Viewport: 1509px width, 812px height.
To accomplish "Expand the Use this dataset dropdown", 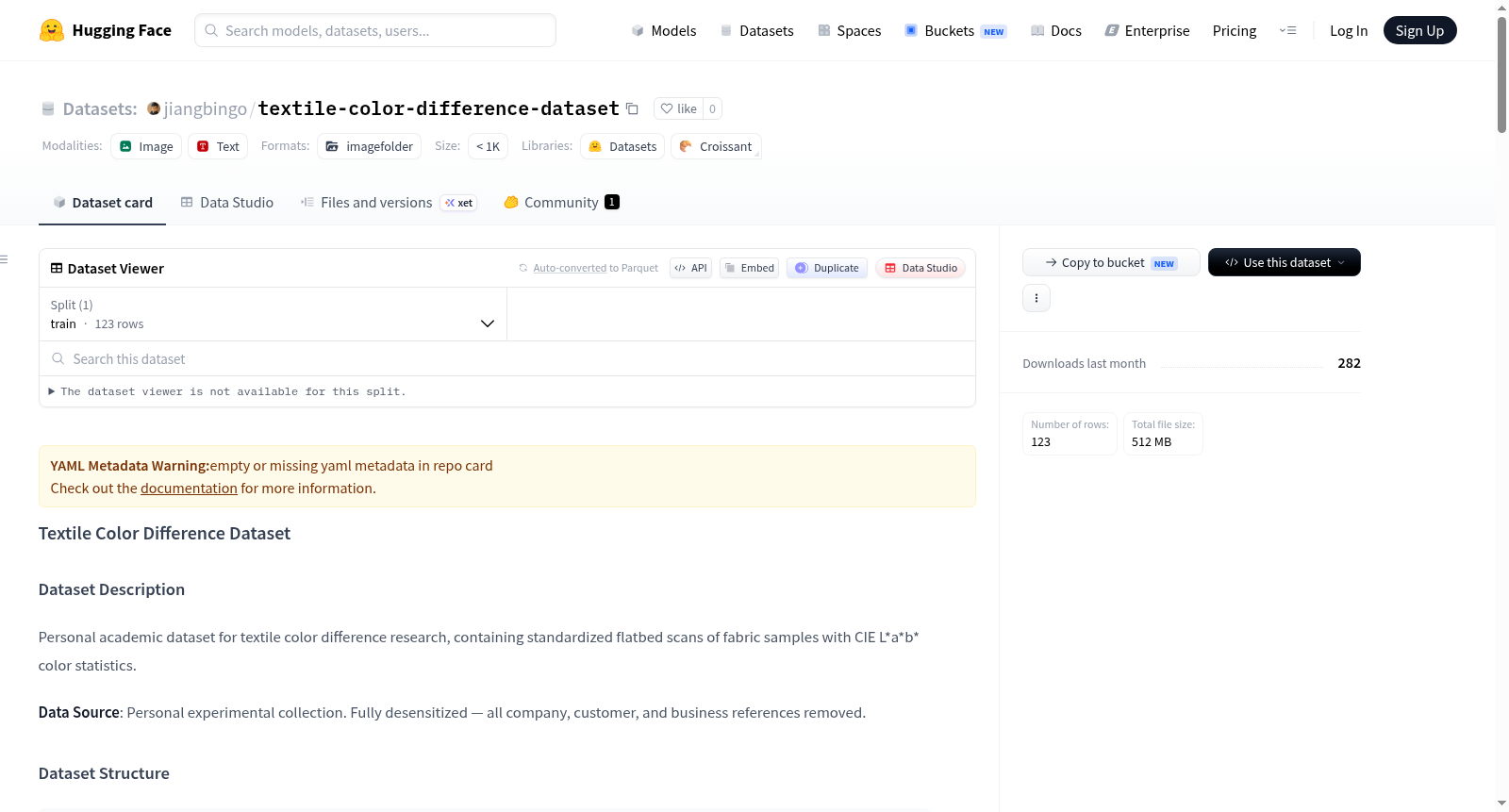I will tap(1285, 262).
